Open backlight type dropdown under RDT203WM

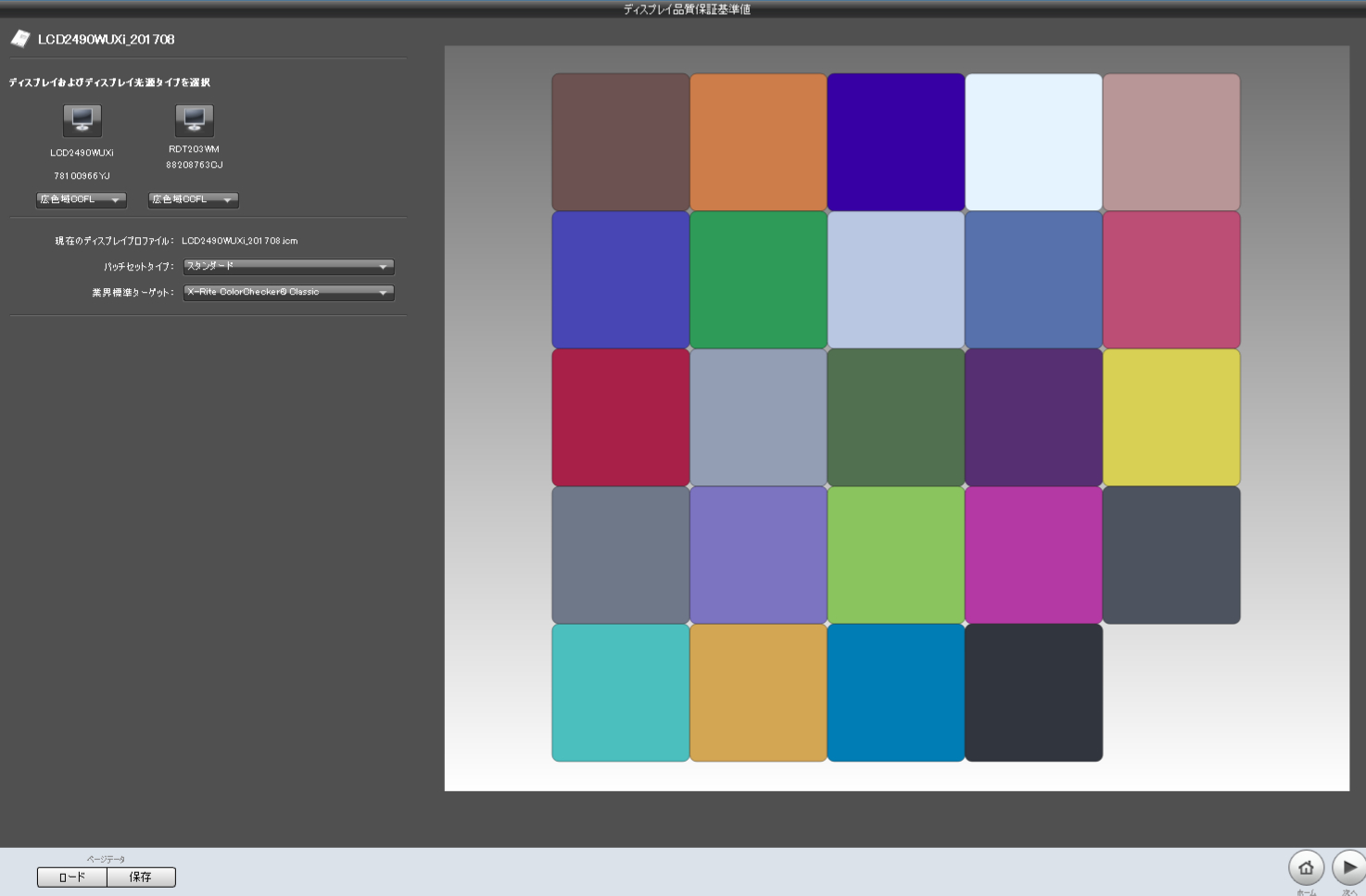pos(193,200)
